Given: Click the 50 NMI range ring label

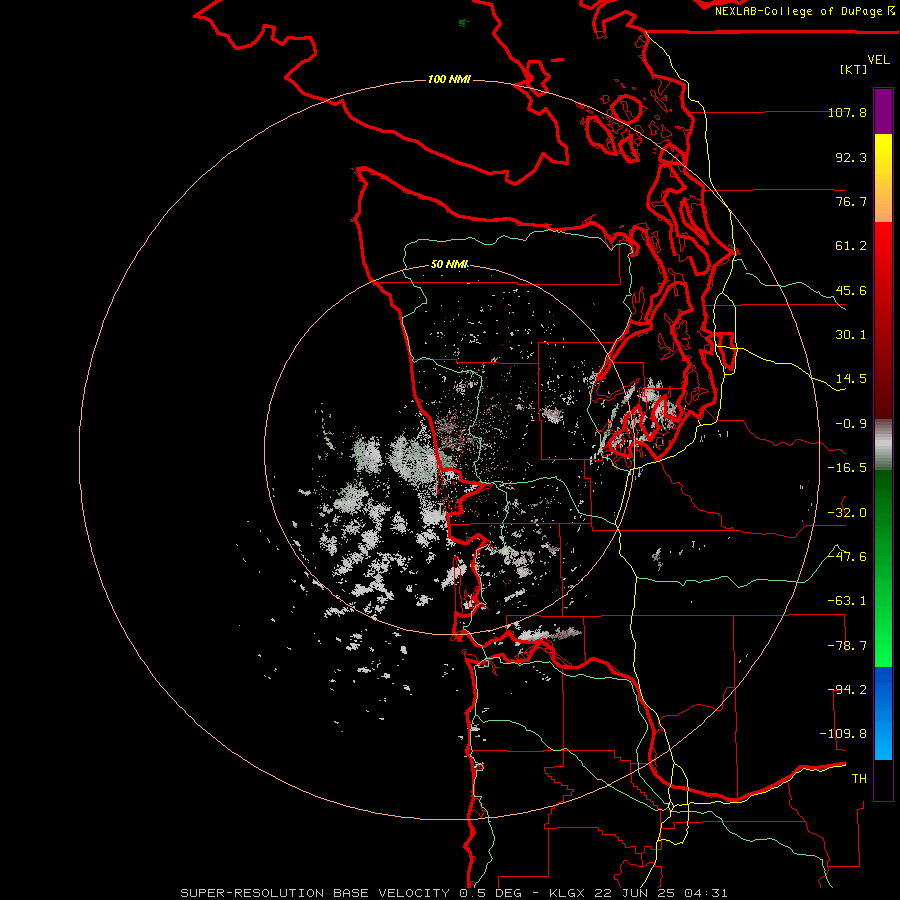Looking at the screenshot, I should pos(449,265).
